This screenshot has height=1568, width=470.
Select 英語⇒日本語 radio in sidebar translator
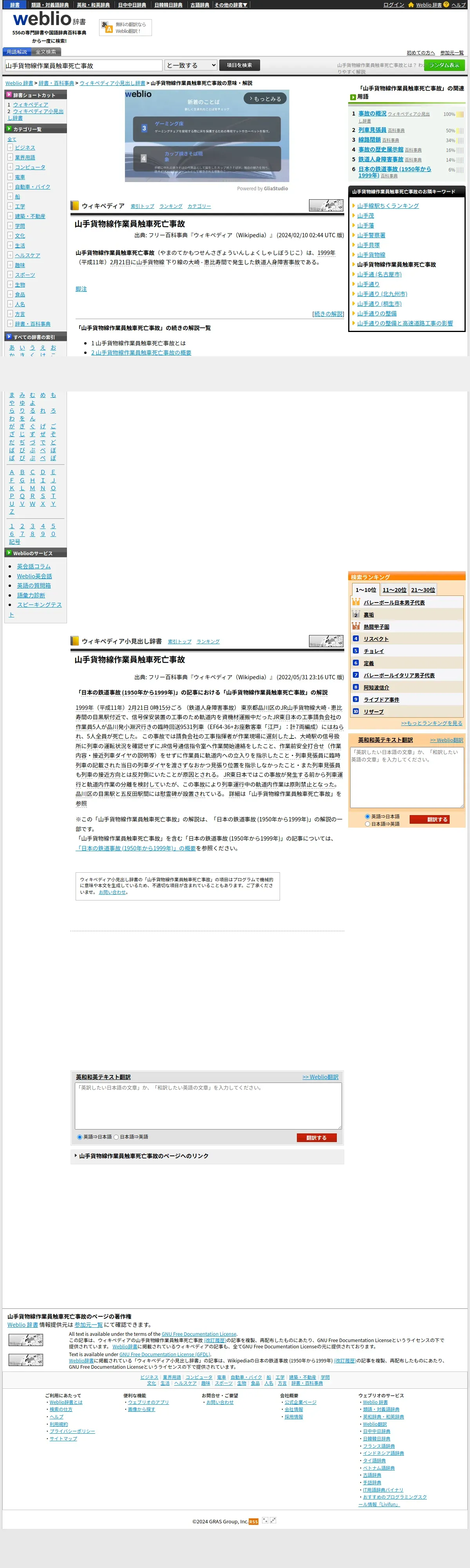pyautogui.click(x=367, y=817)
